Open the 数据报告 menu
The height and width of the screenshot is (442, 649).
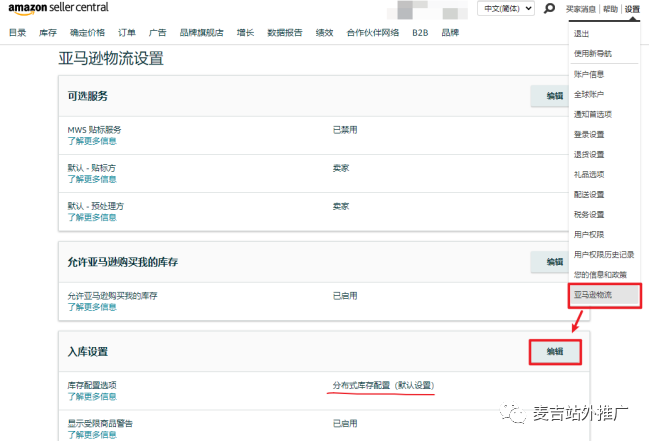click(285, 33)
